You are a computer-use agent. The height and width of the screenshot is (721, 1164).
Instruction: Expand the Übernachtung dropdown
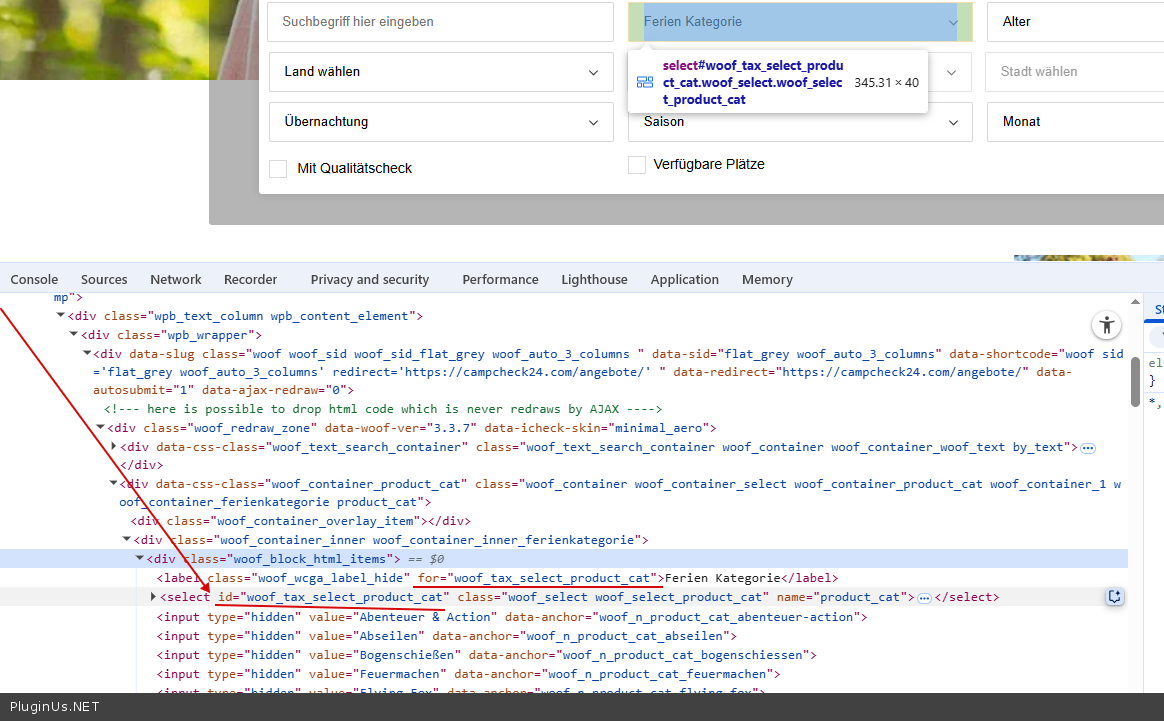[x=440, y=122]
